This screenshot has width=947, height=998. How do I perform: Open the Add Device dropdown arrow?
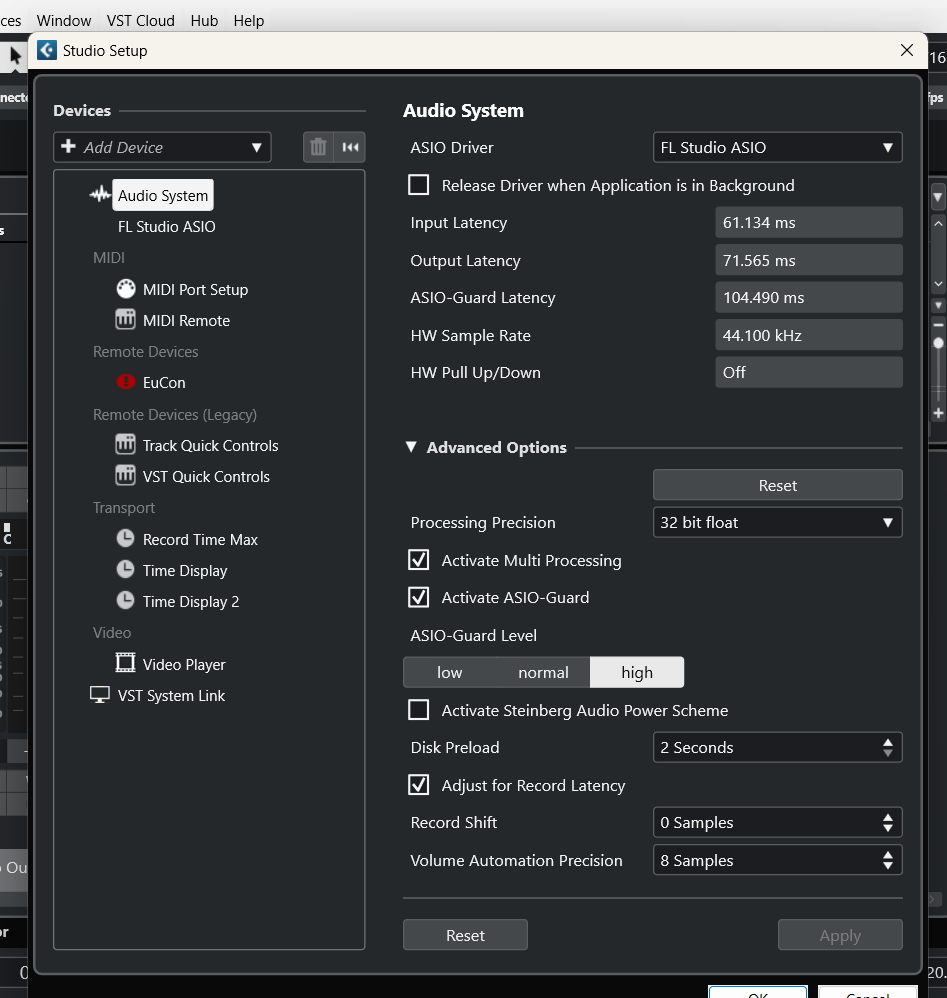pyautogui.click(x=256, y=148)
